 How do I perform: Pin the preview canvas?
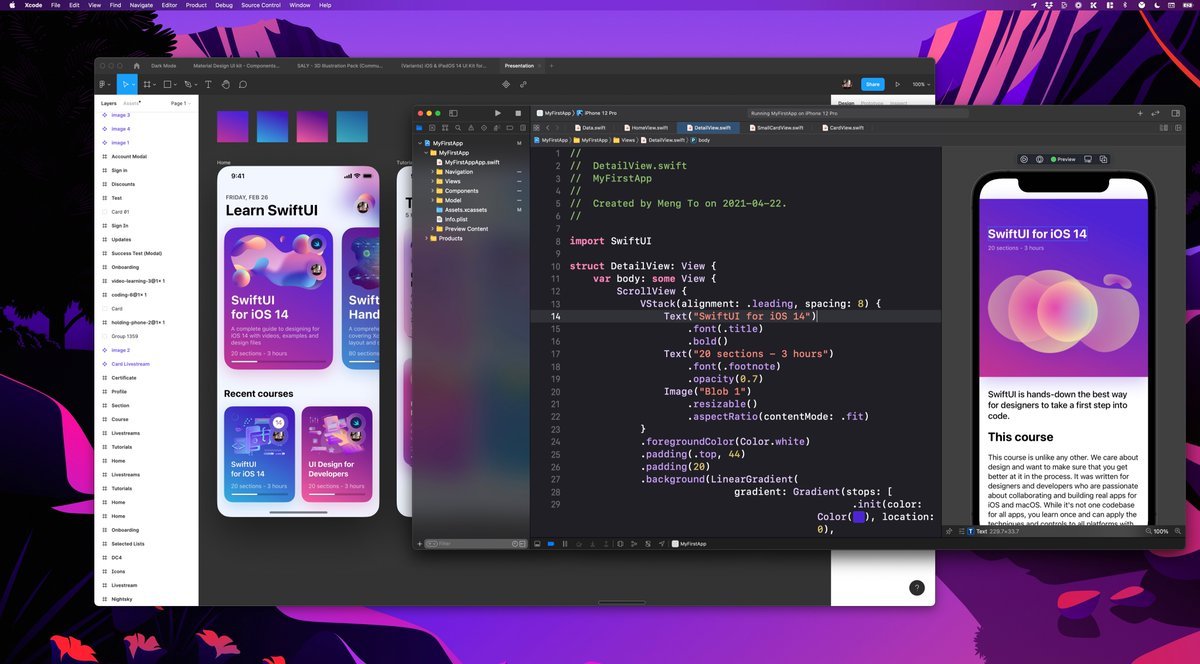point(948,531)
